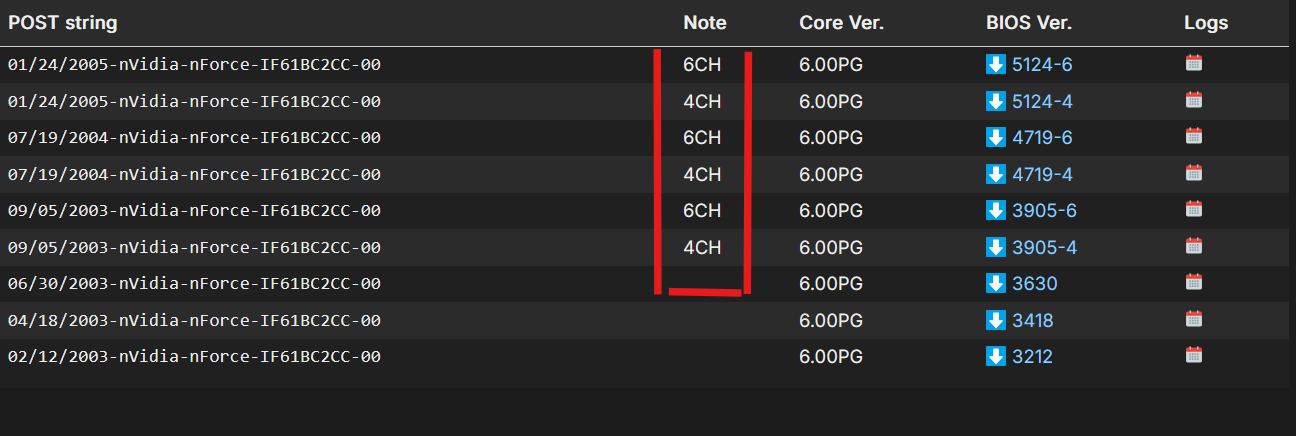The image size is (1296, 436).
Task: Open logs calendar icon for 3905-6 row
Action: pyautogui.click(x=1193, y=209)
